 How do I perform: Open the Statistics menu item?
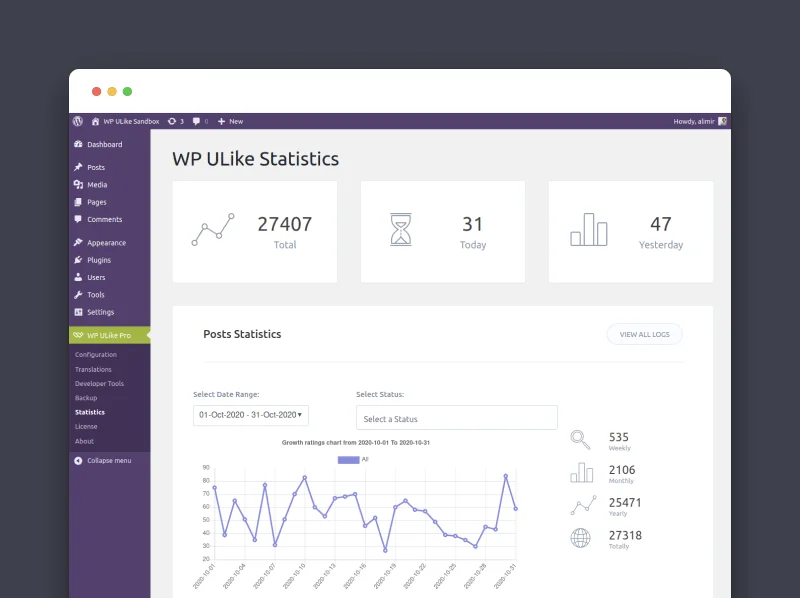[92, 412]
